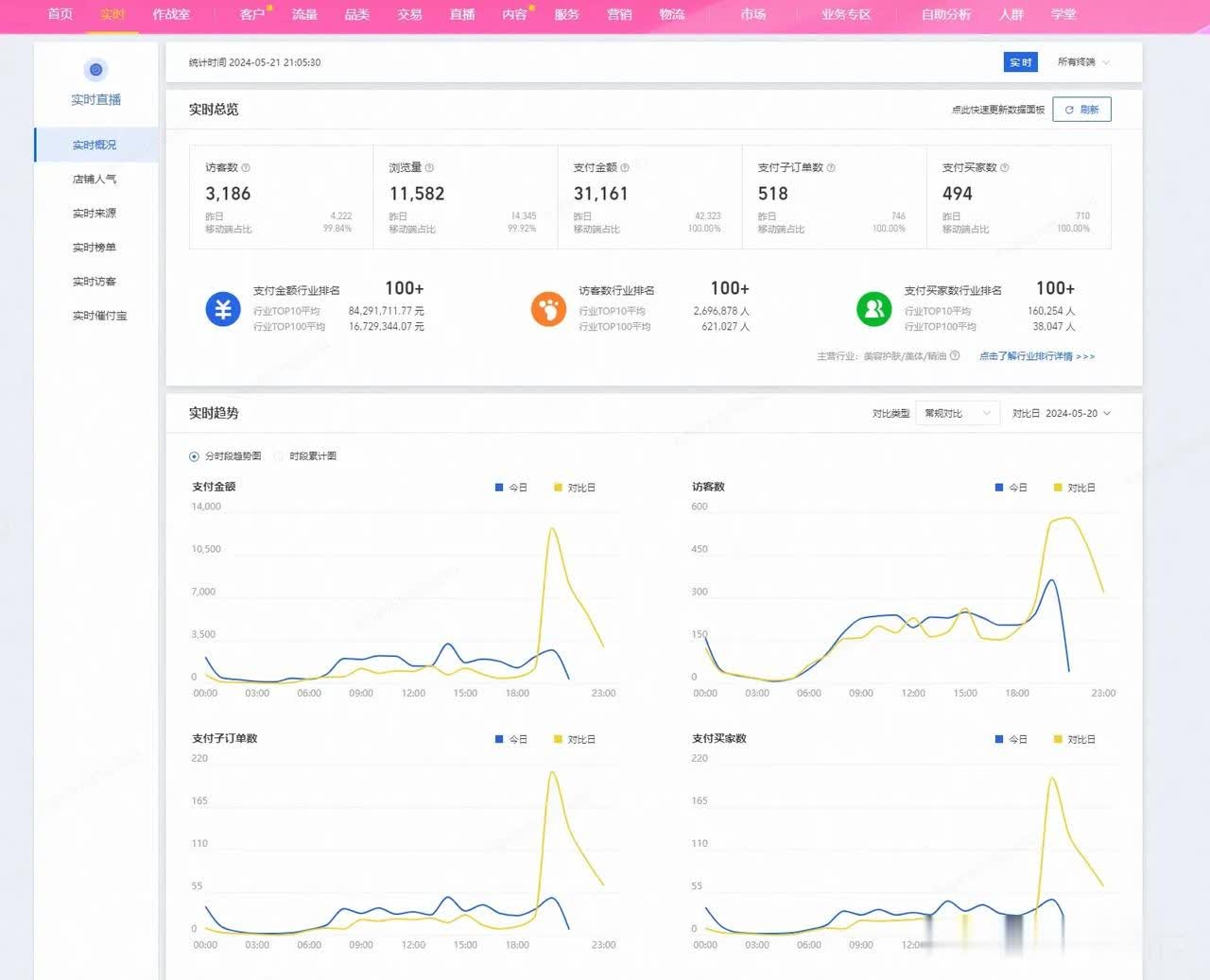This screenshot has height=980, width=1210.
Task: Open 店铺人气 in the sidebar
Action: pos(95,179)
